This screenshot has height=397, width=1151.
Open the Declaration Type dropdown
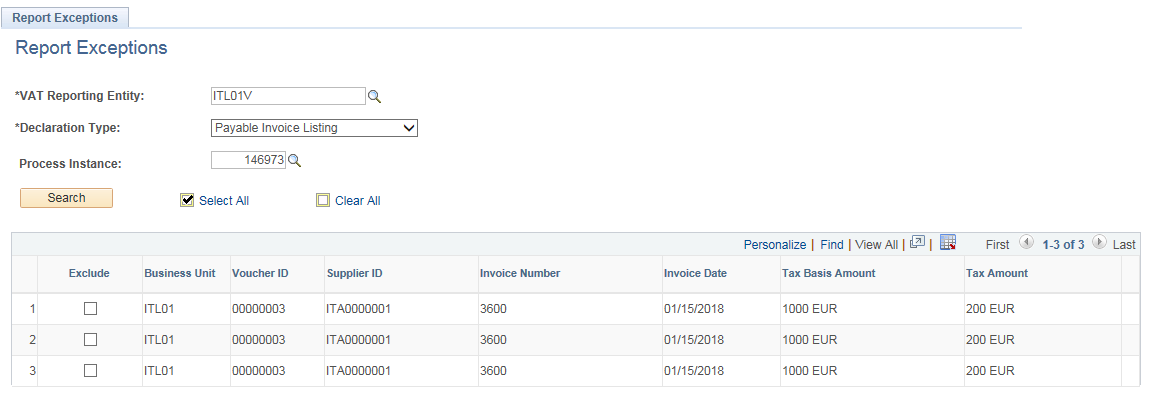pyautogui.click(x=314, y=128)
